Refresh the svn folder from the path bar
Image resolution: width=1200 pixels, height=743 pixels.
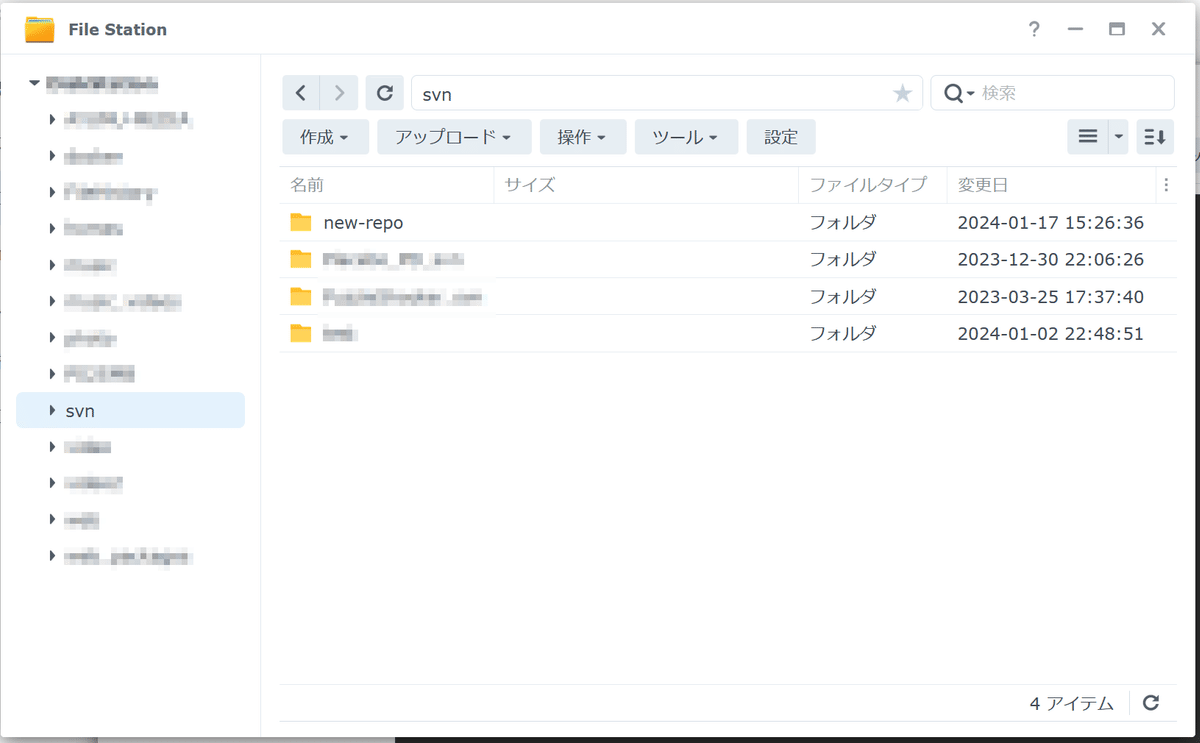(x=384, y=93)
